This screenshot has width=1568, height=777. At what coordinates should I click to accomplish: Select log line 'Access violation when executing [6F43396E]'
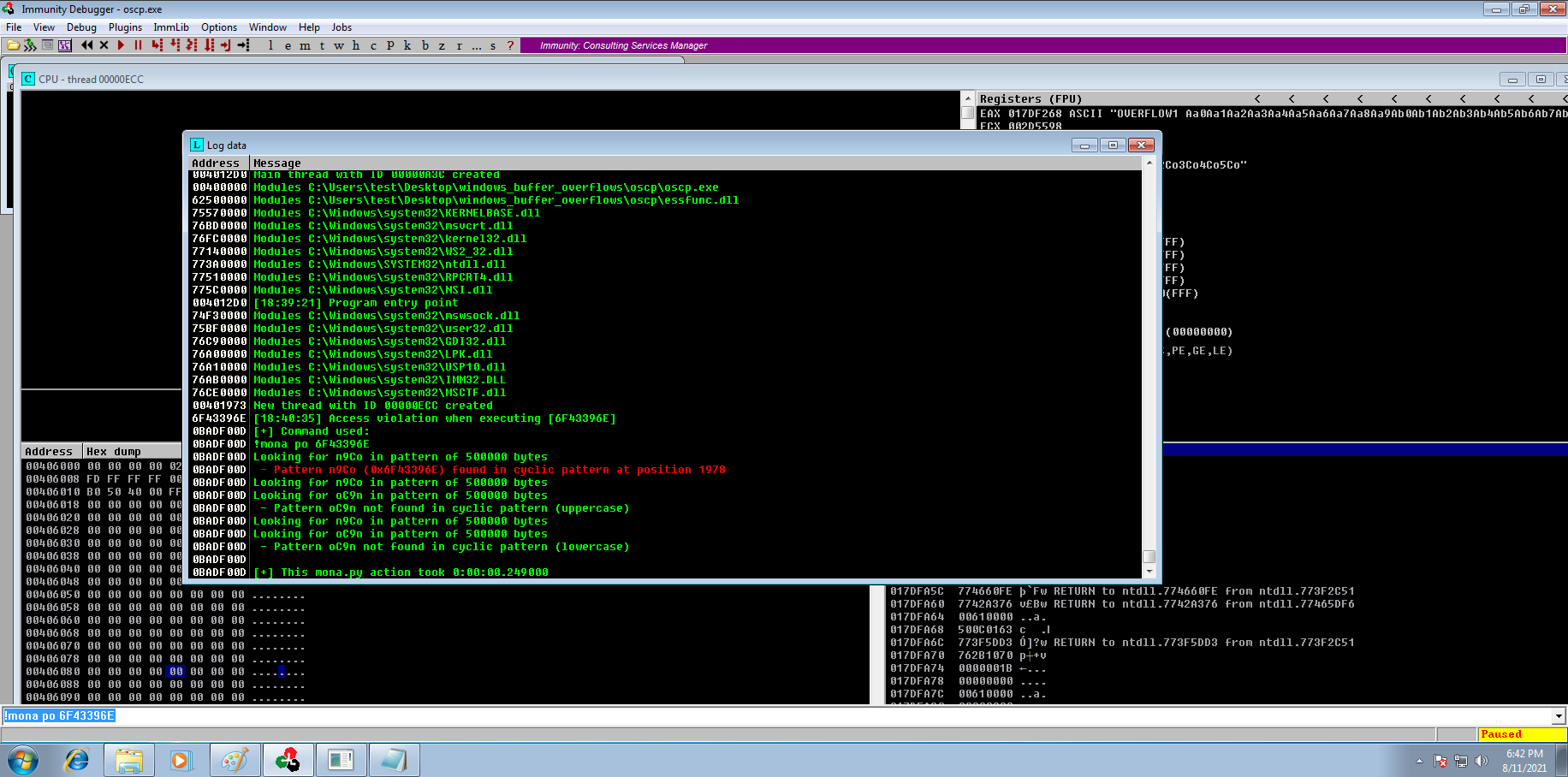coord(665,418)
